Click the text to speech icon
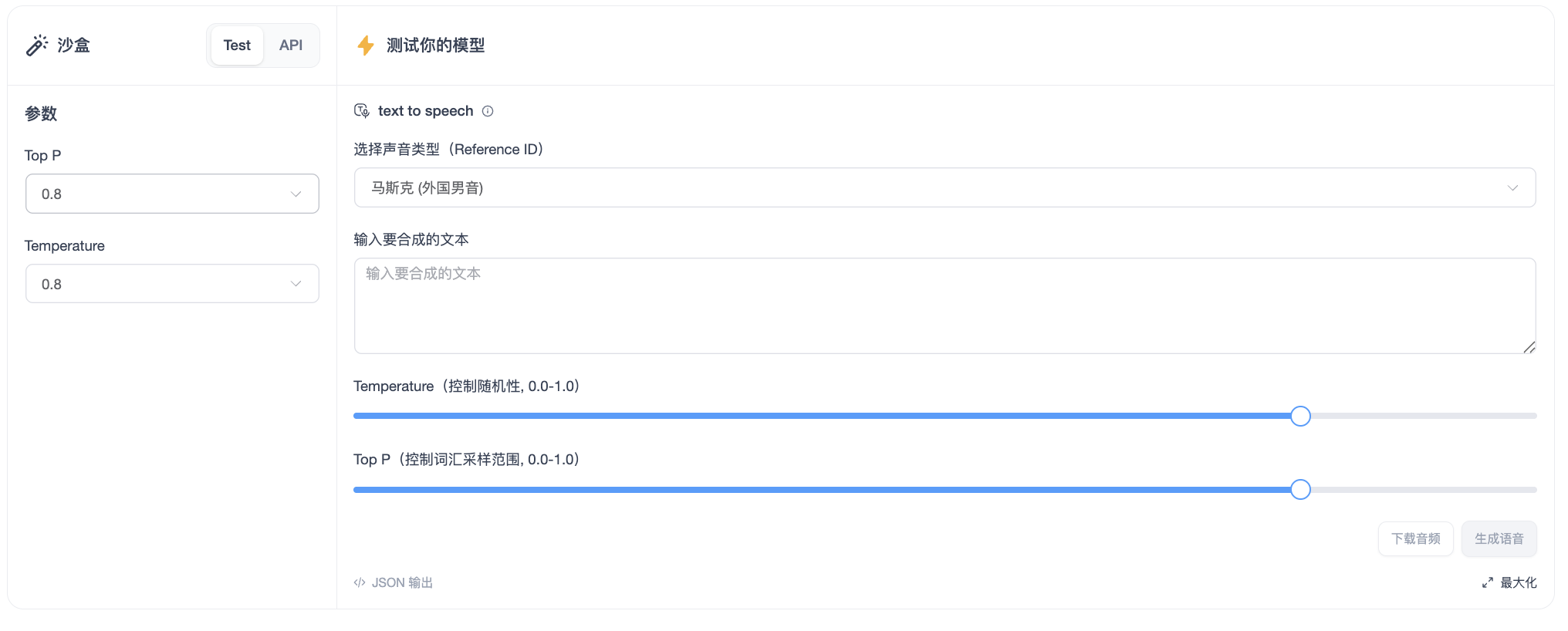Image resolution: width=1568 pixels, height=631 pixels. coord(361,111)
